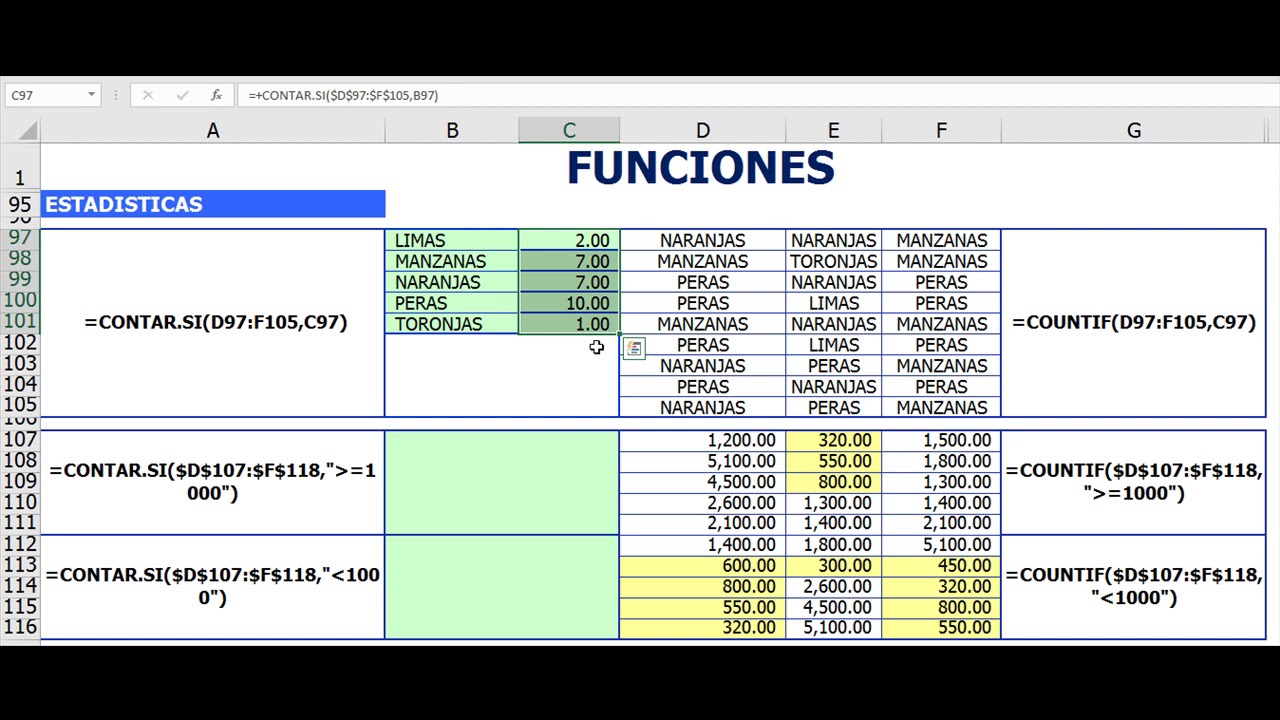Select column A header

(212, 130)
